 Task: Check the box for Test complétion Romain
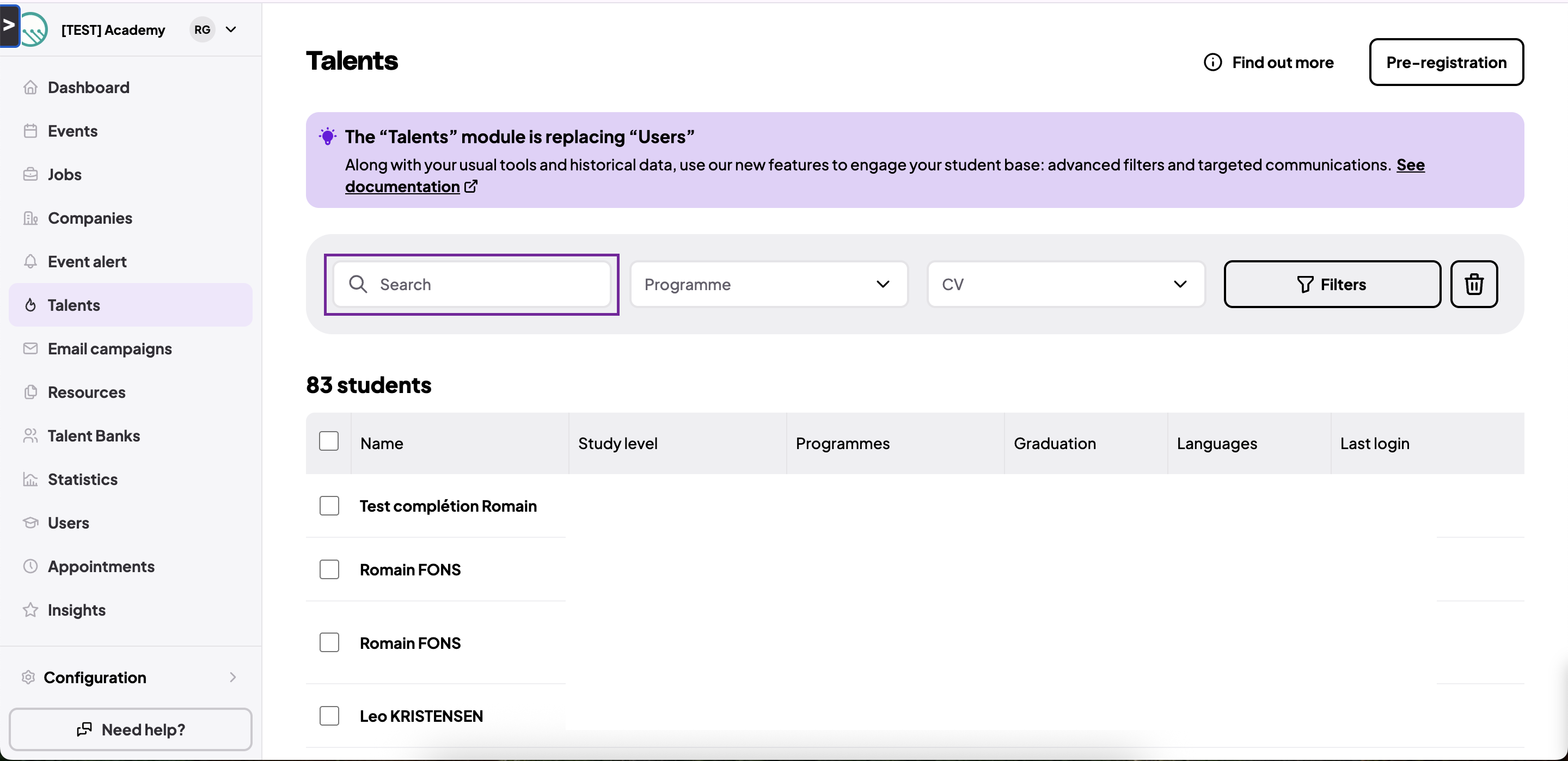(x=329, y=506)
